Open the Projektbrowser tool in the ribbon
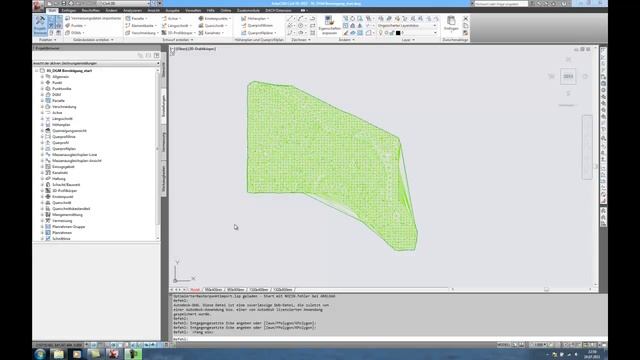 (40, 25)
